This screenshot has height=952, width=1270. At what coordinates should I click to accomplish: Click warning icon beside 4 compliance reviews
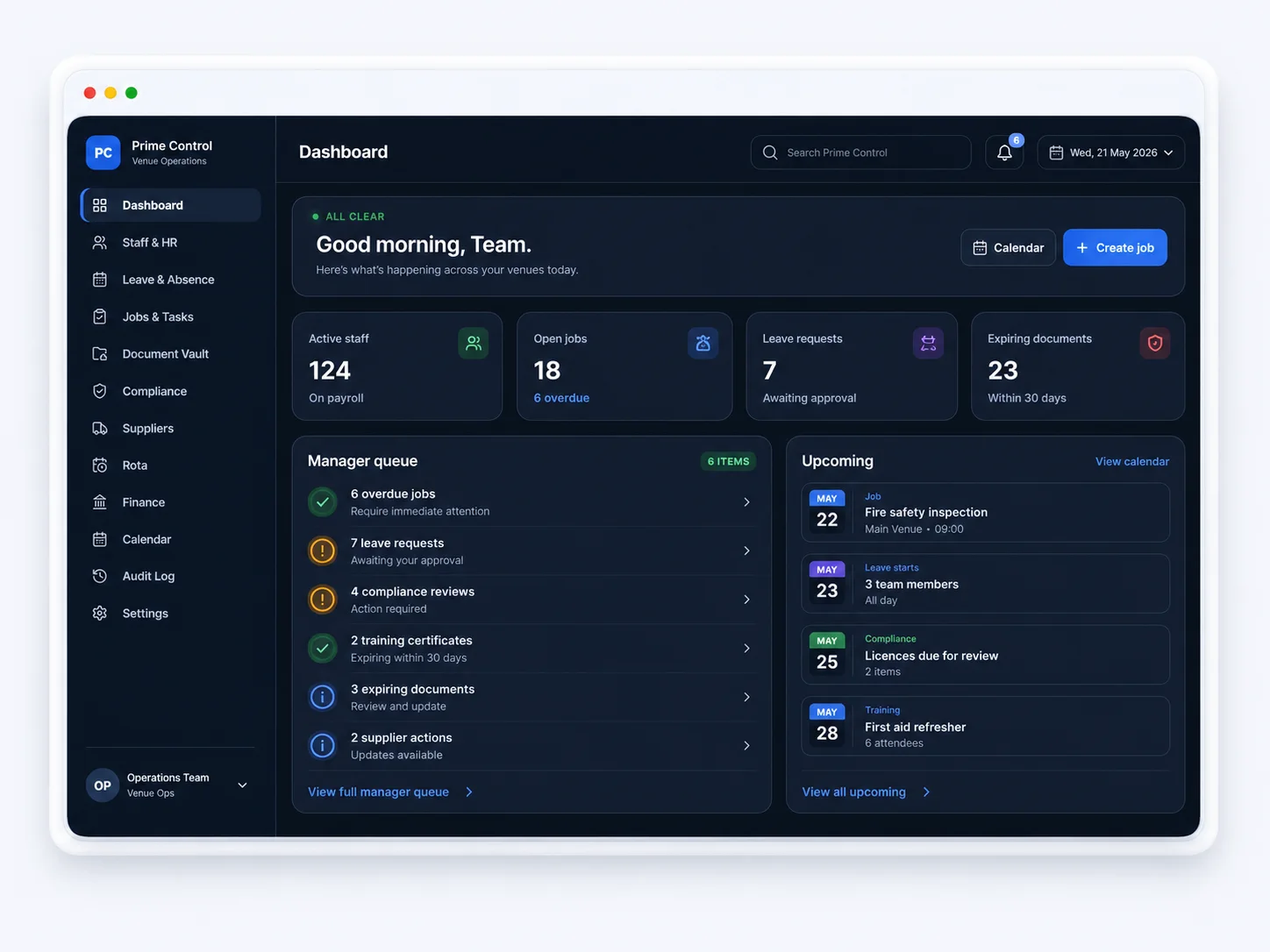[323, 600]
